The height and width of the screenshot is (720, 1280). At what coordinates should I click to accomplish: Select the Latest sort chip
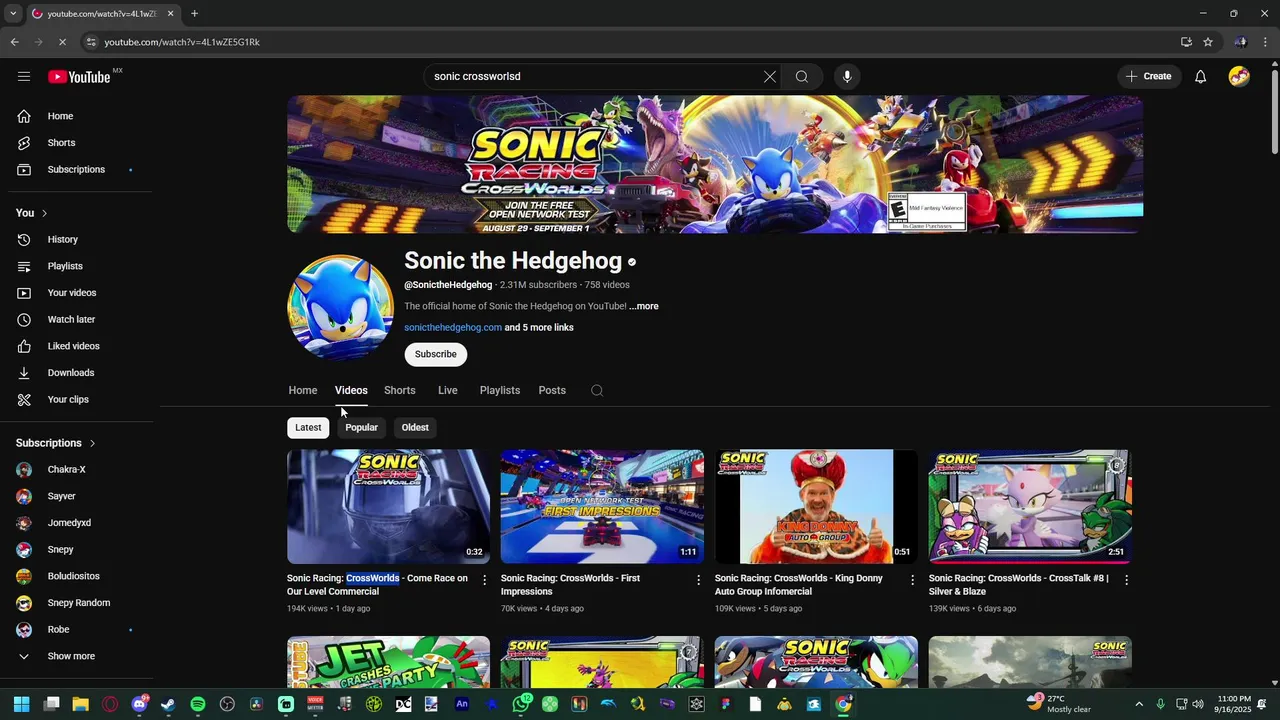pyautogui.click(x=308, y=428)
